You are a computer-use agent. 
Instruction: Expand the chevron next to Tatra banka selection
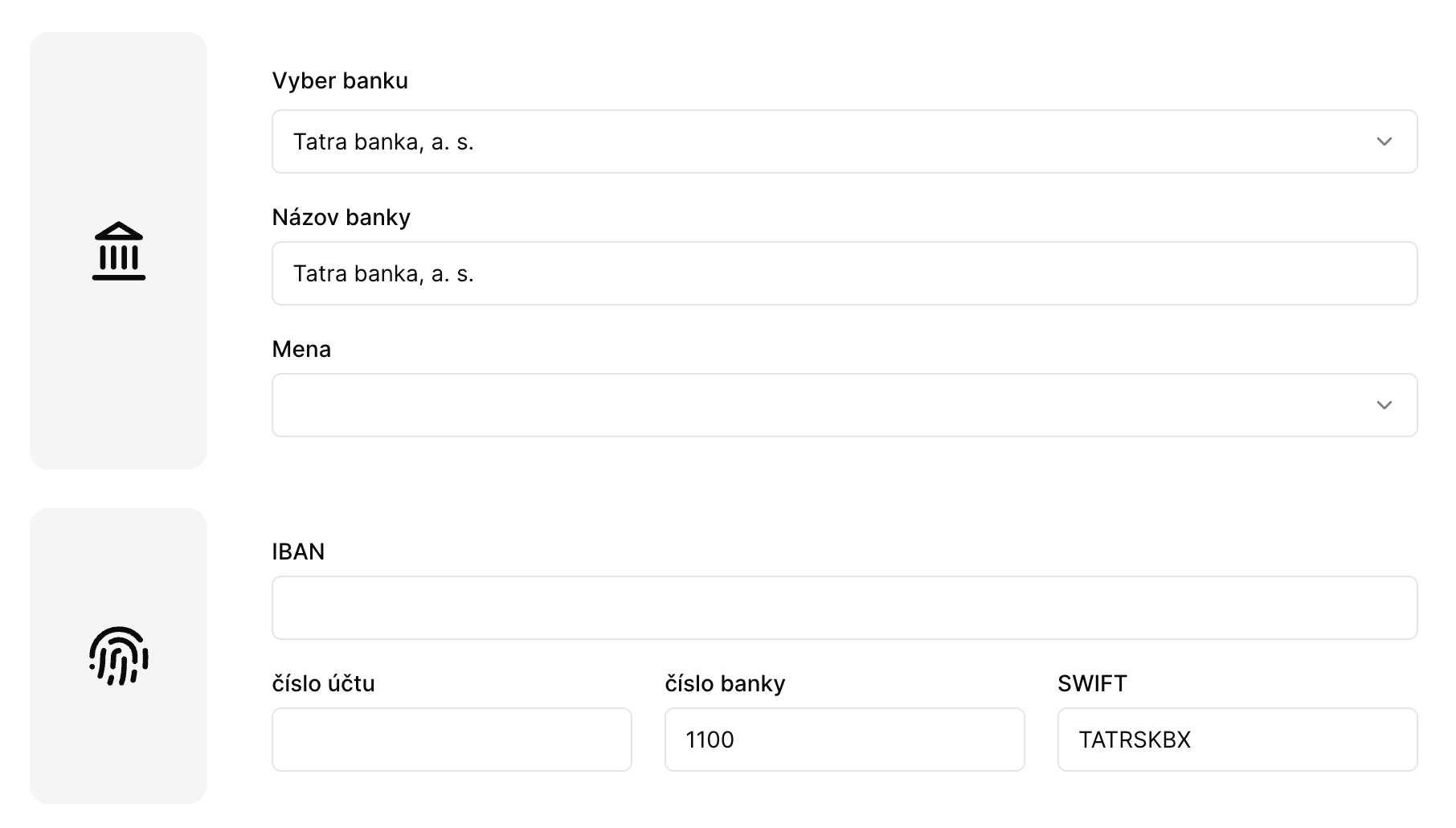tap(1384, 141)
